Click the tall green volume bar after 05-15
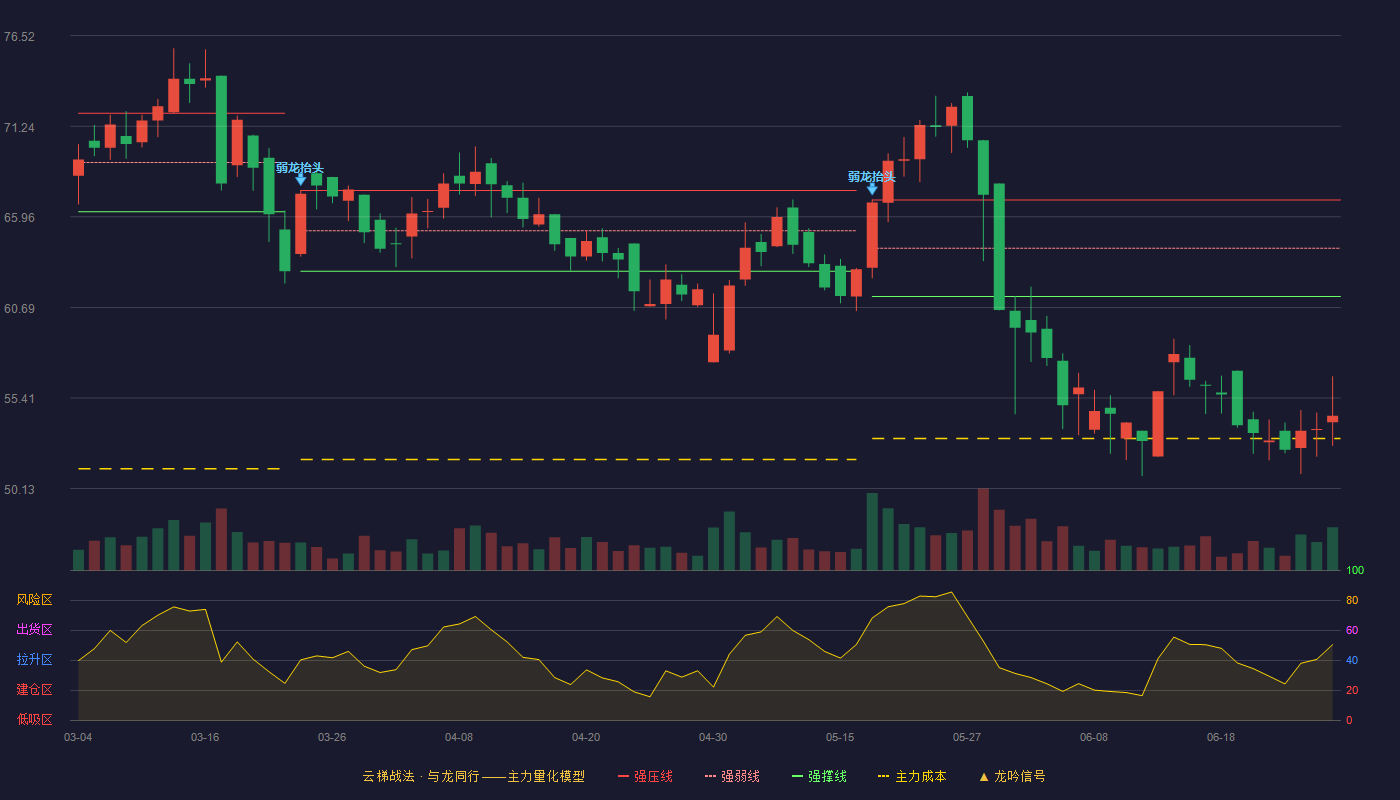Viewport: 1400px width, 800px height. pos(872,532)
